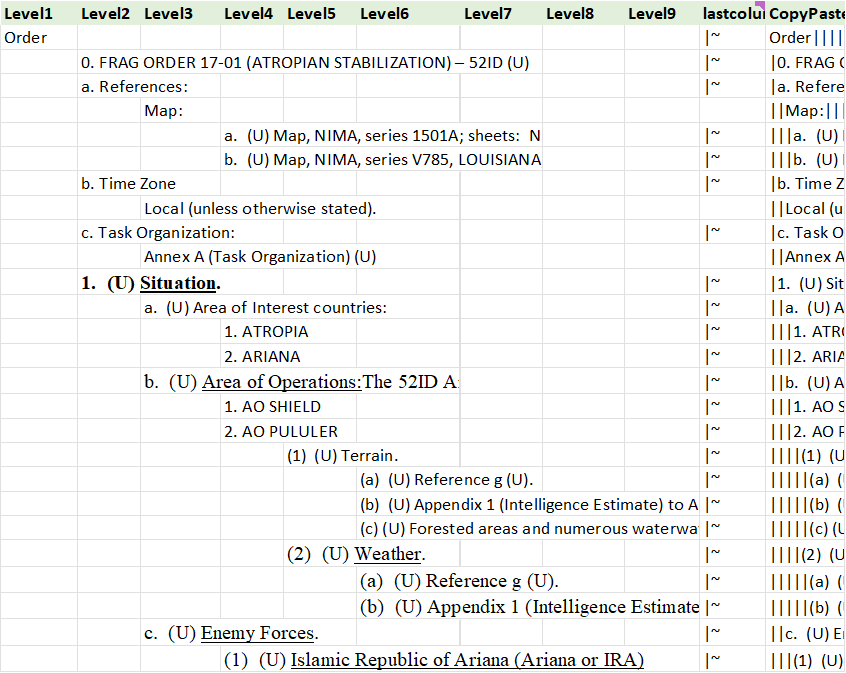The height and width of the screenshot is (673, 846).
Task: Click '(b) (U) Appendix 1' cell under Weather
Action: [x=528, y=607]
